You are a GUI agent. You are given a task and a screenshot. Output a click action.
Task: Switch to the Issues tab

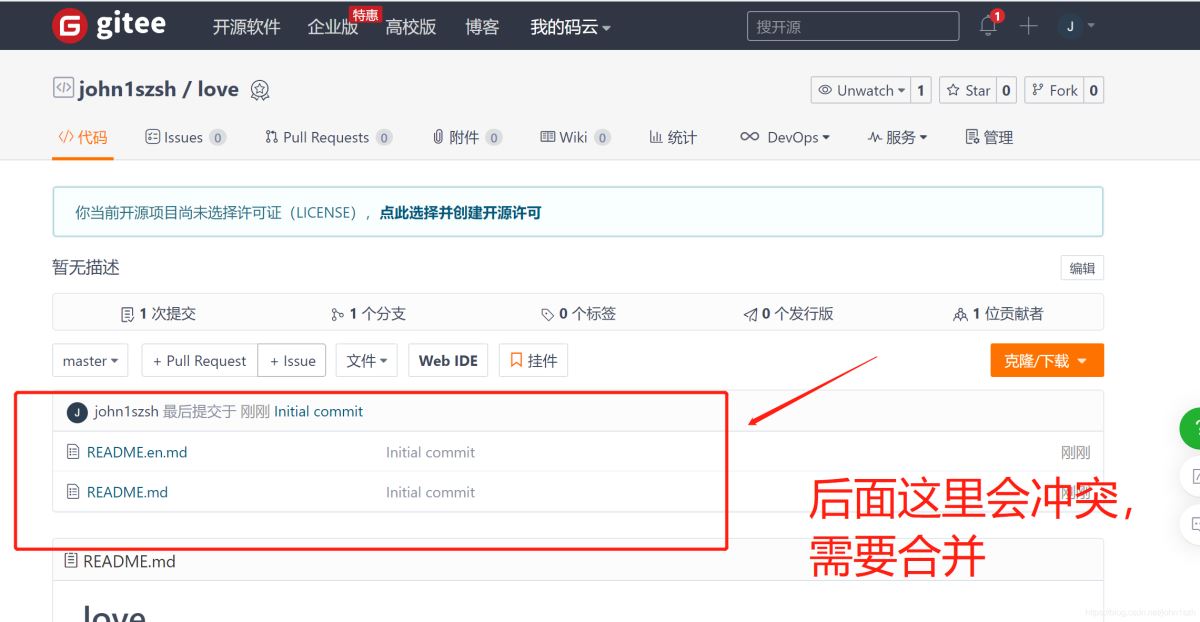[x=186, y=137]
